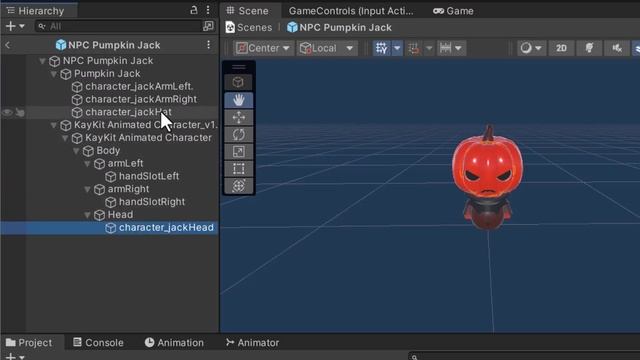Select the Transform tool
This screenshot has height=360, width=640.
pos(239,186)
